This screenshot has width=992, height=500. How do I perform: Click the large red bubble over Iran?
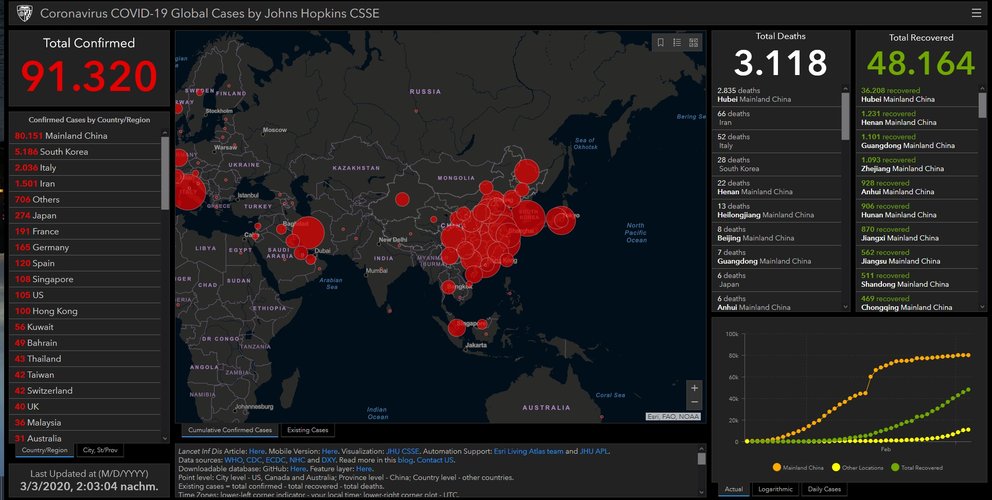pos(309,232)
